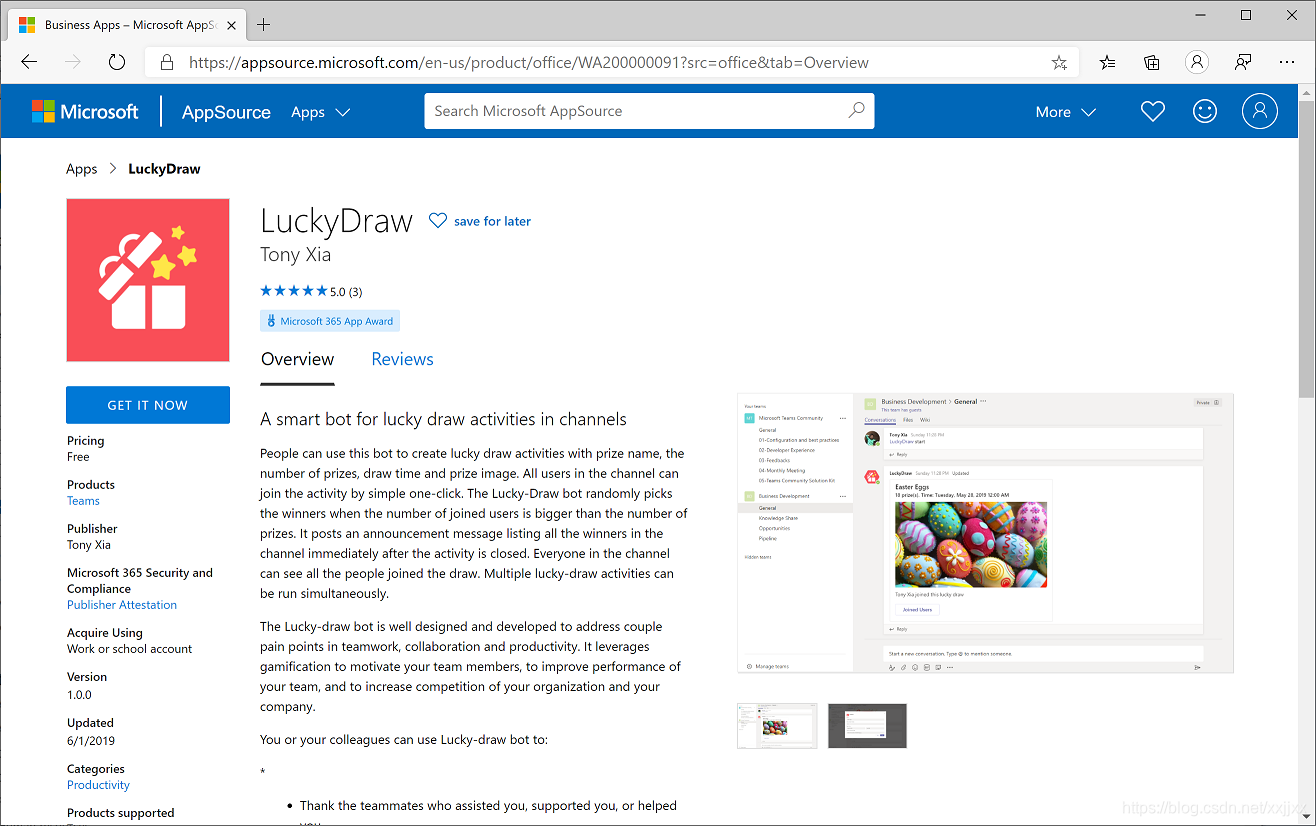
Task: Open the AppSource account sign-in icon
Action: pyautogui.click(x=1260, y=112)
